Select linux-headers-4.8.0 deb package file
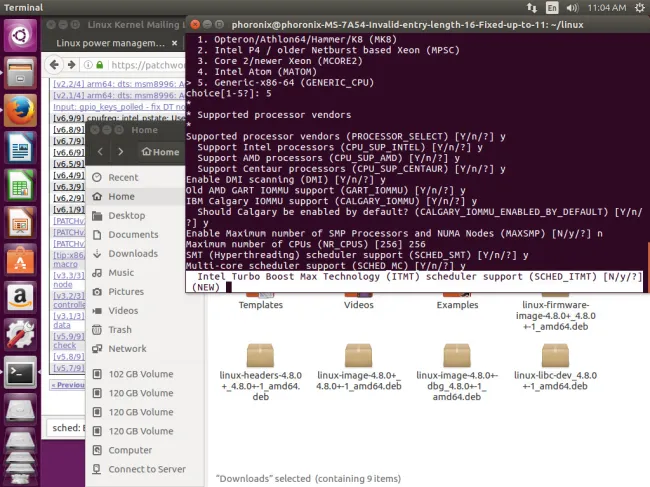Image resolution: width=650 pixels, height=487 pixels. coord(260,372)
